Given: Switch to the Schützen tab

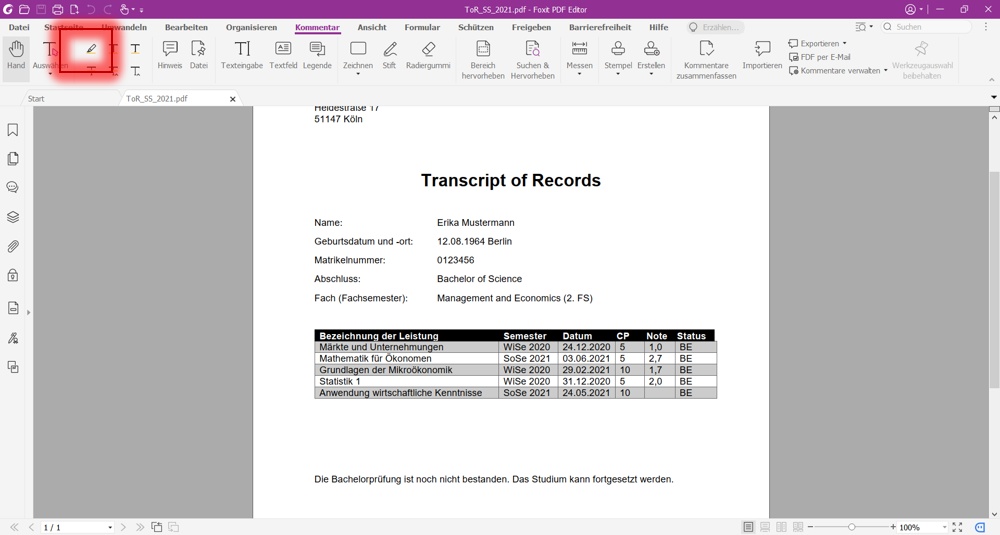Looking at the screenshot, I should [476, 27].
